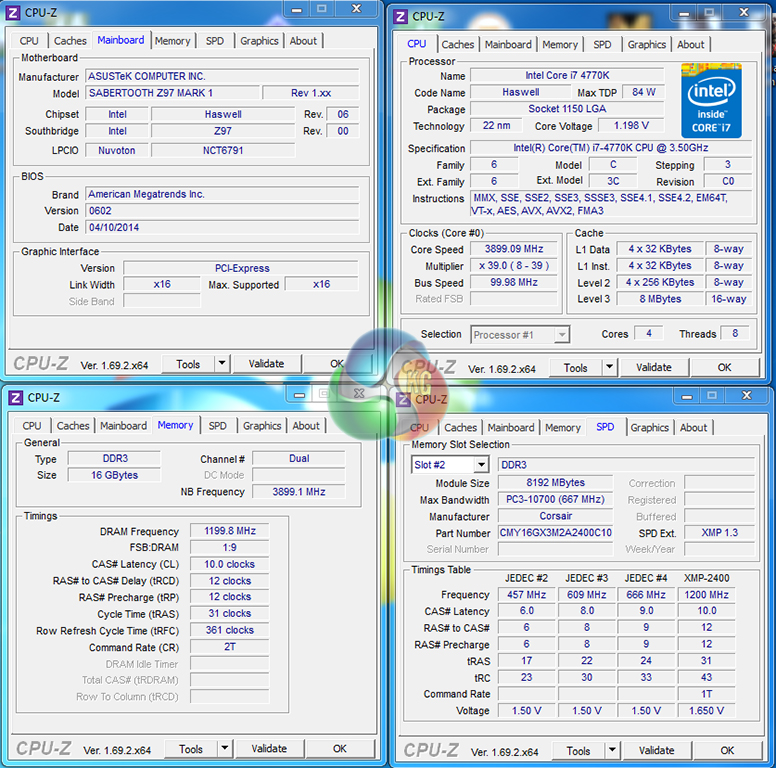Click the CPU-Z icon in the Memory window title bar

point(15,398)
